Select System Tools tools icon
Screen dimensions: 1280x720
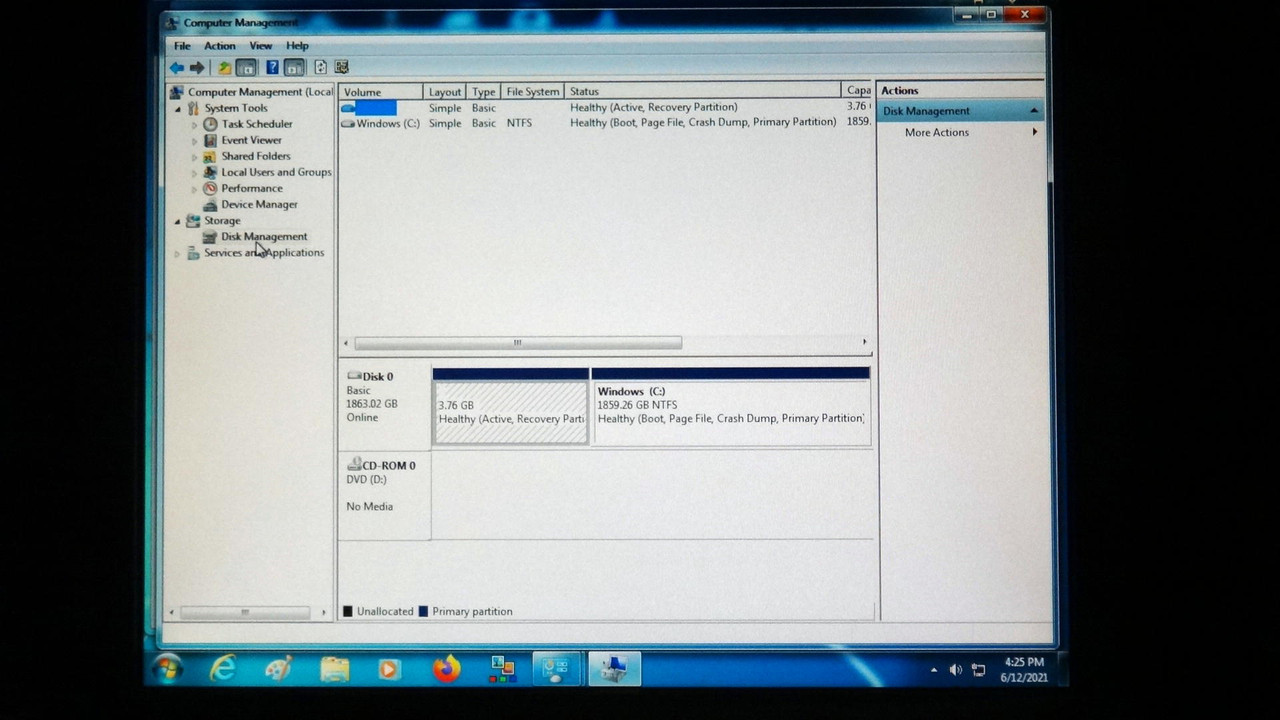point(194,108)
